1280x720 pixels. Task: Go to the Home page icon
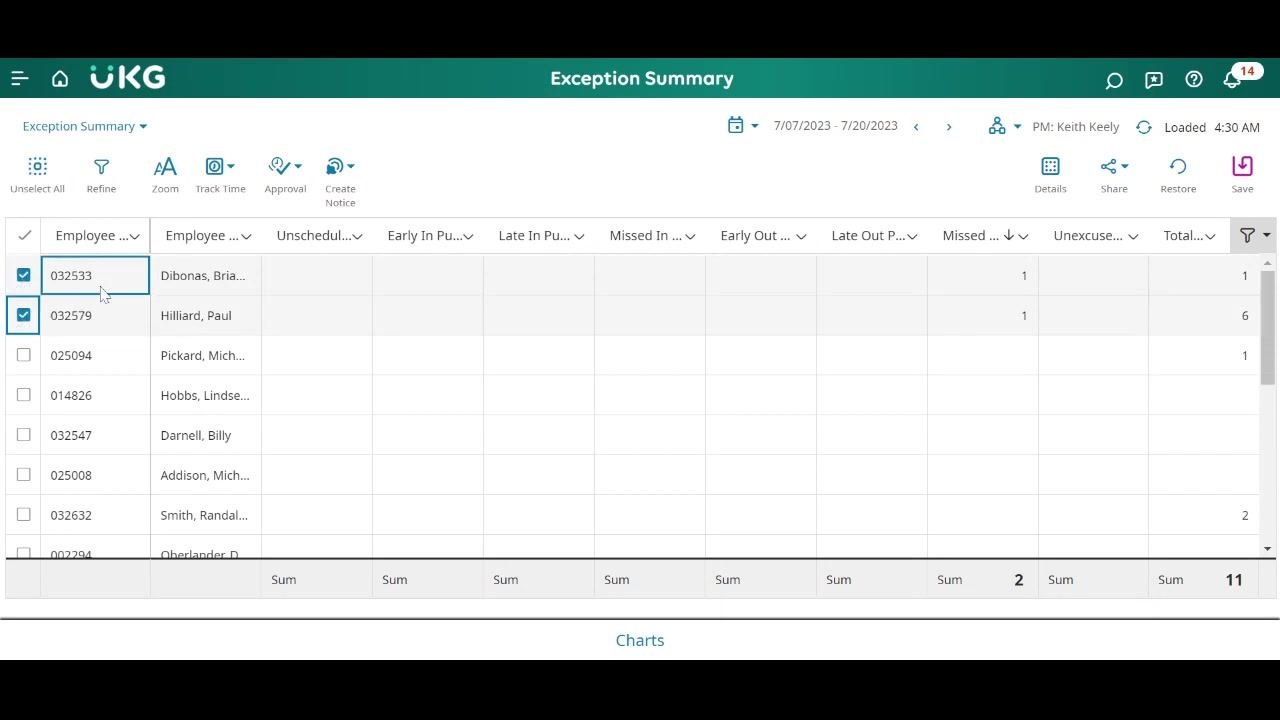pos(60,79)
